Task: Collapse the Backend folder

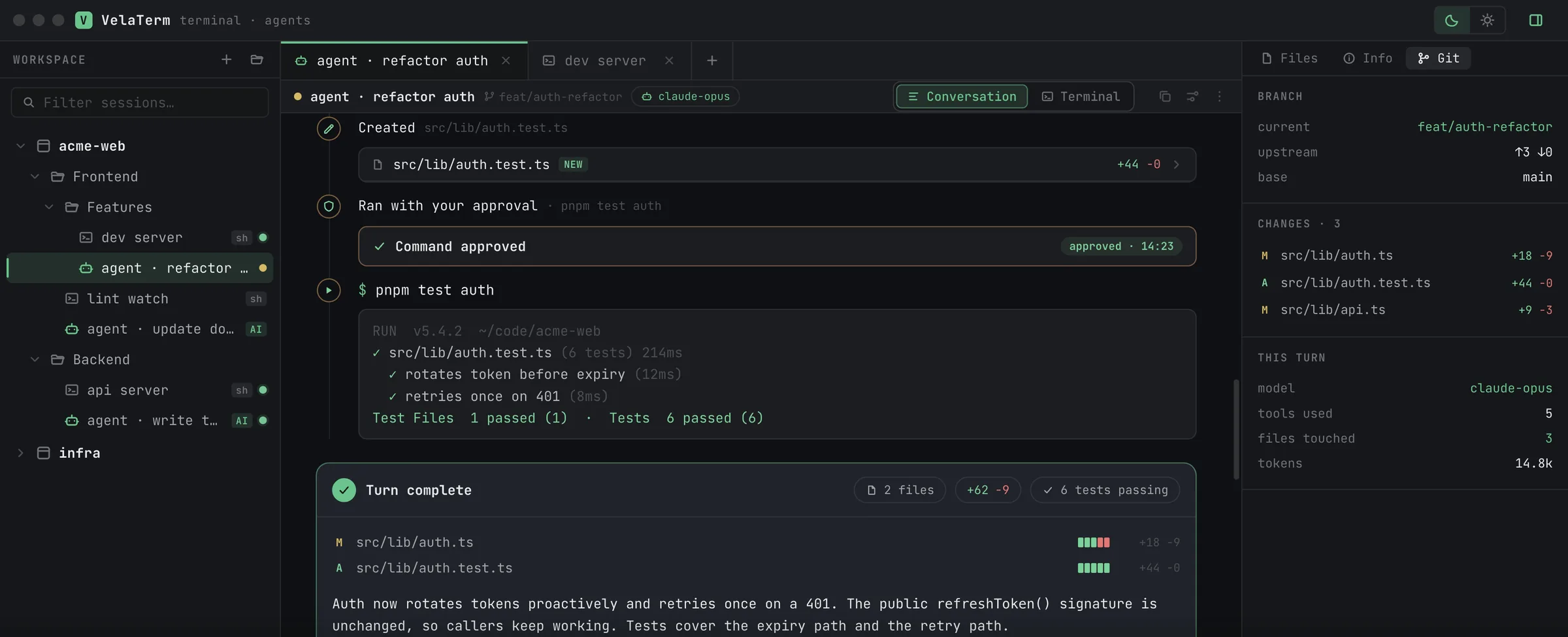Action: [35, 359]
